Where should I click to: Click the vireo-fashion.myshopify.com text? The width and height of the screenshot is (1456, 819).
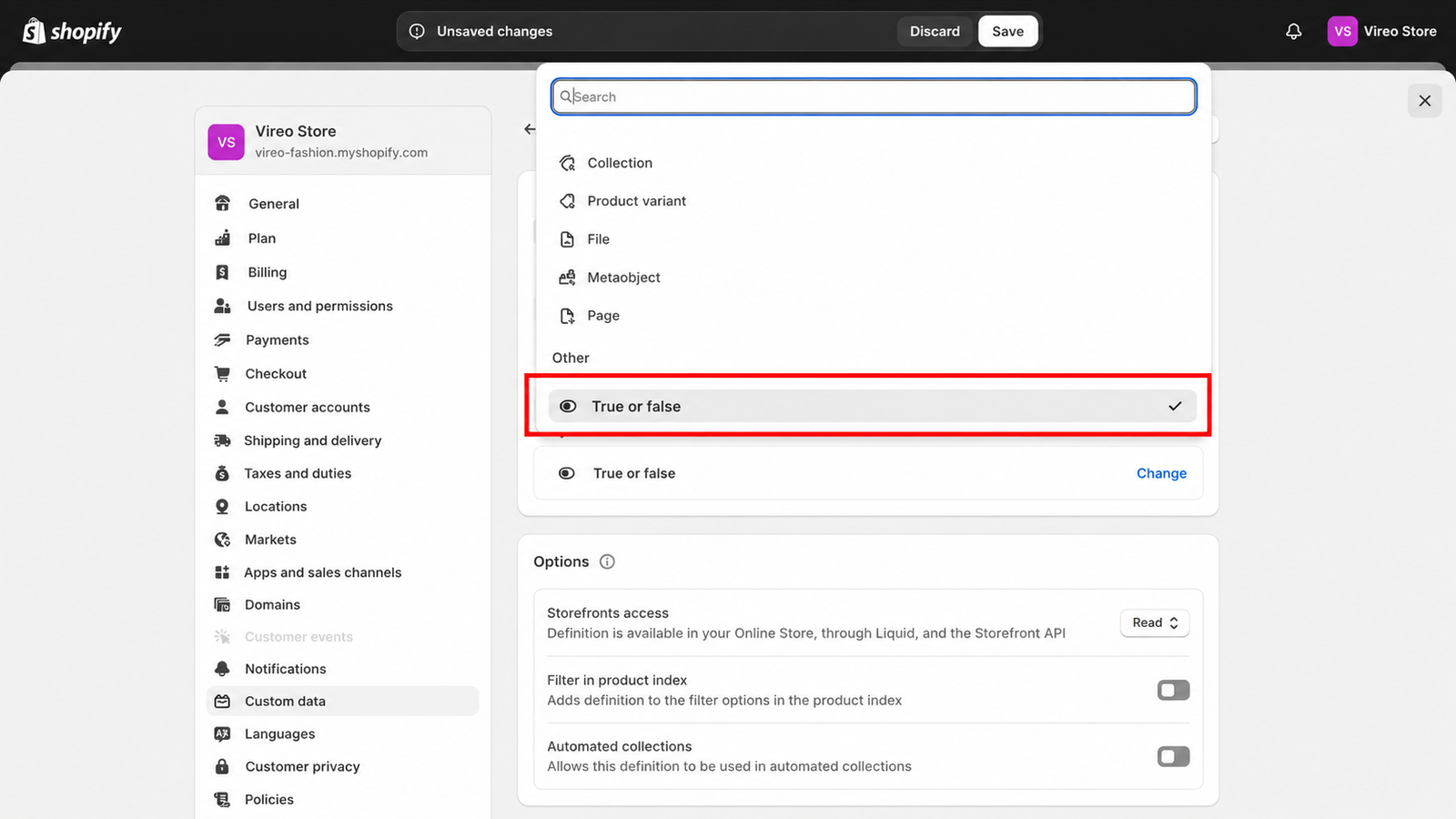click(341, 153)
